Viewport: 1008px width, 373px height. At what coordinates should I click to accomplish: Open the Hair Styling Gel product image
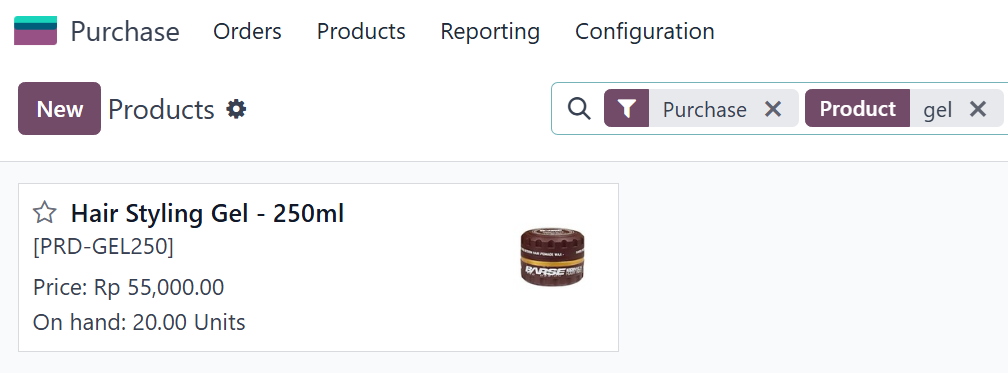(x=552, y=257)
